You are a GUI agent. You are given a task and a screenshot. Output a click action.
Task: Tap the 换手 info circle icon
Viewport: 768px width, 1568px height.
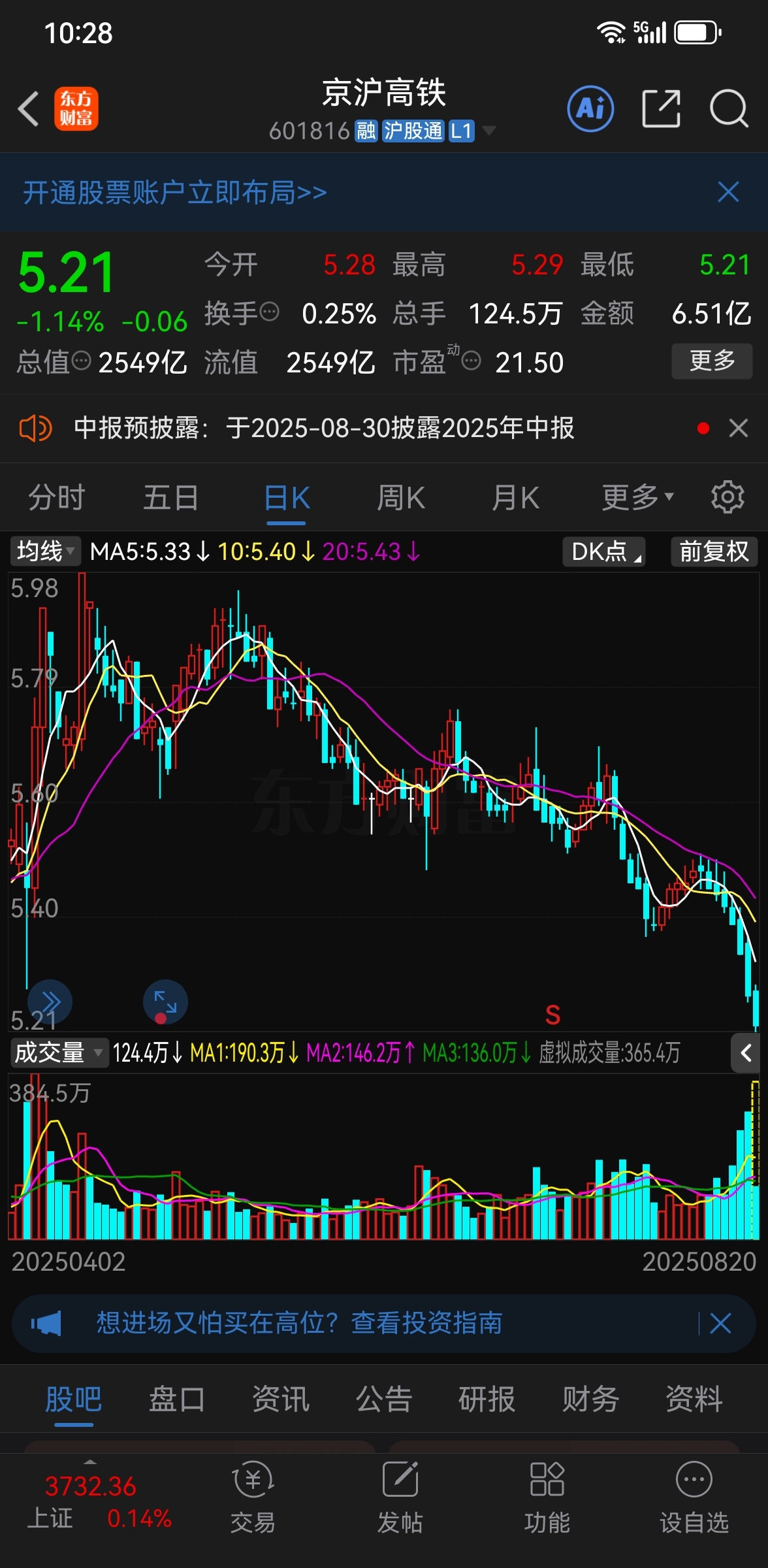click(269, 312)
